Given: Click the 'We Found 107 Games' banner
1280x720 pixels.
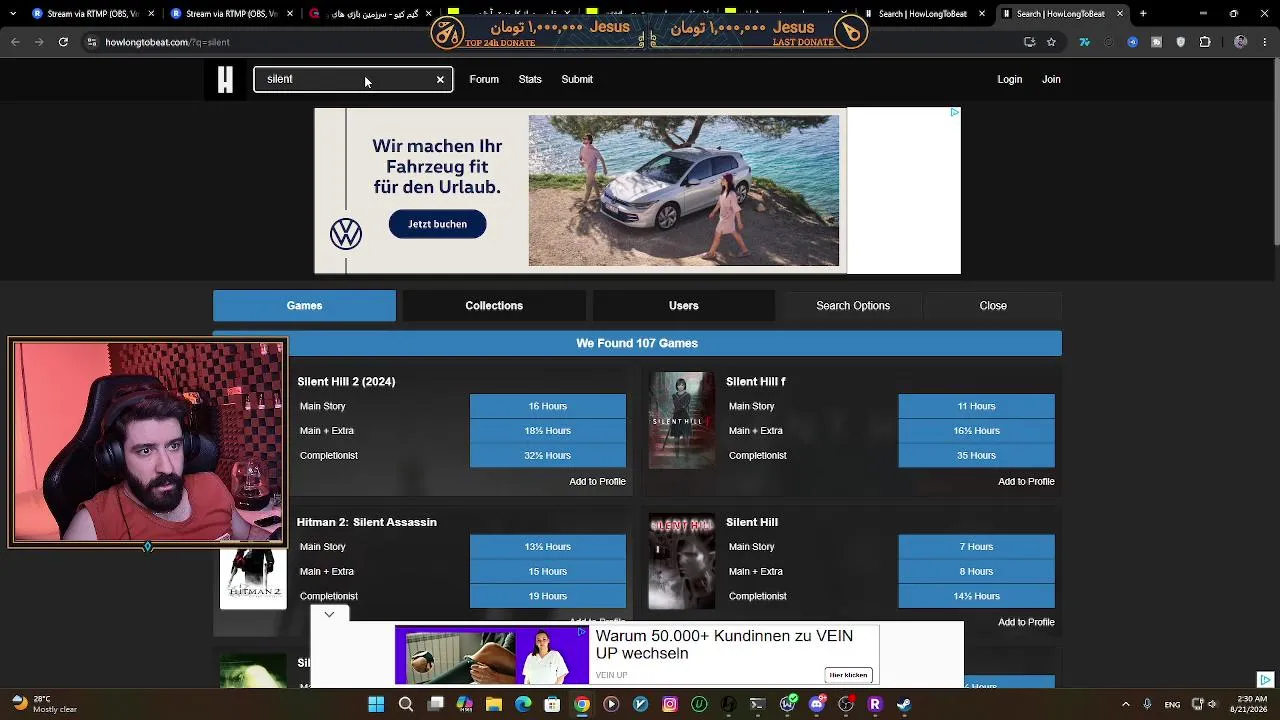Looking at the screenshot, I should tap(637, 343).
